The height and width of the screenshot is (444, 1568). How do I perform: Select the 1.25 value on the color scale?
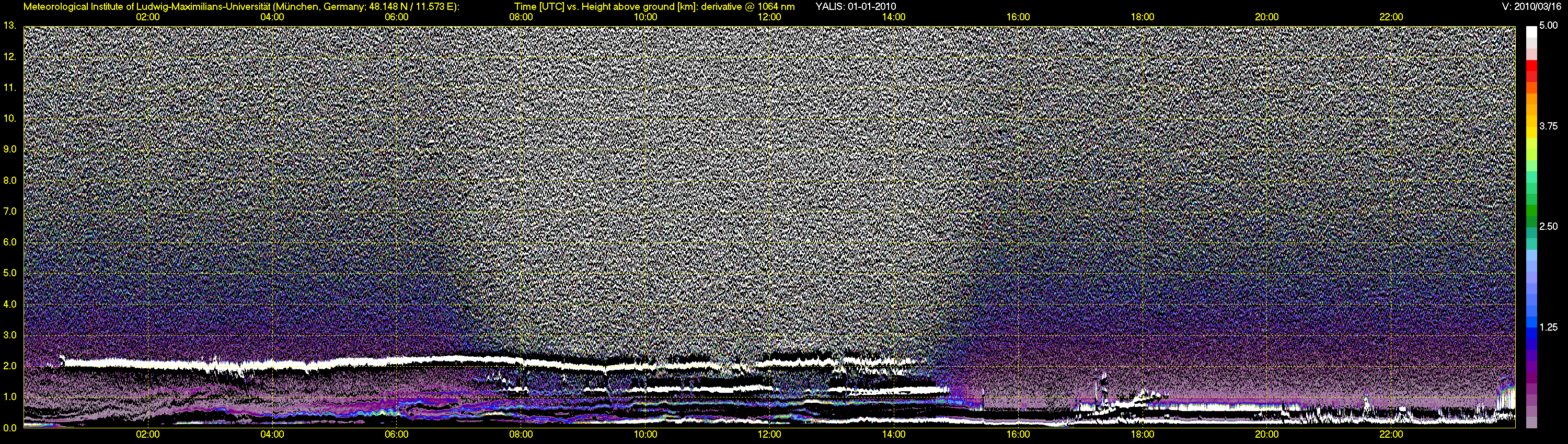(1549, 327)
